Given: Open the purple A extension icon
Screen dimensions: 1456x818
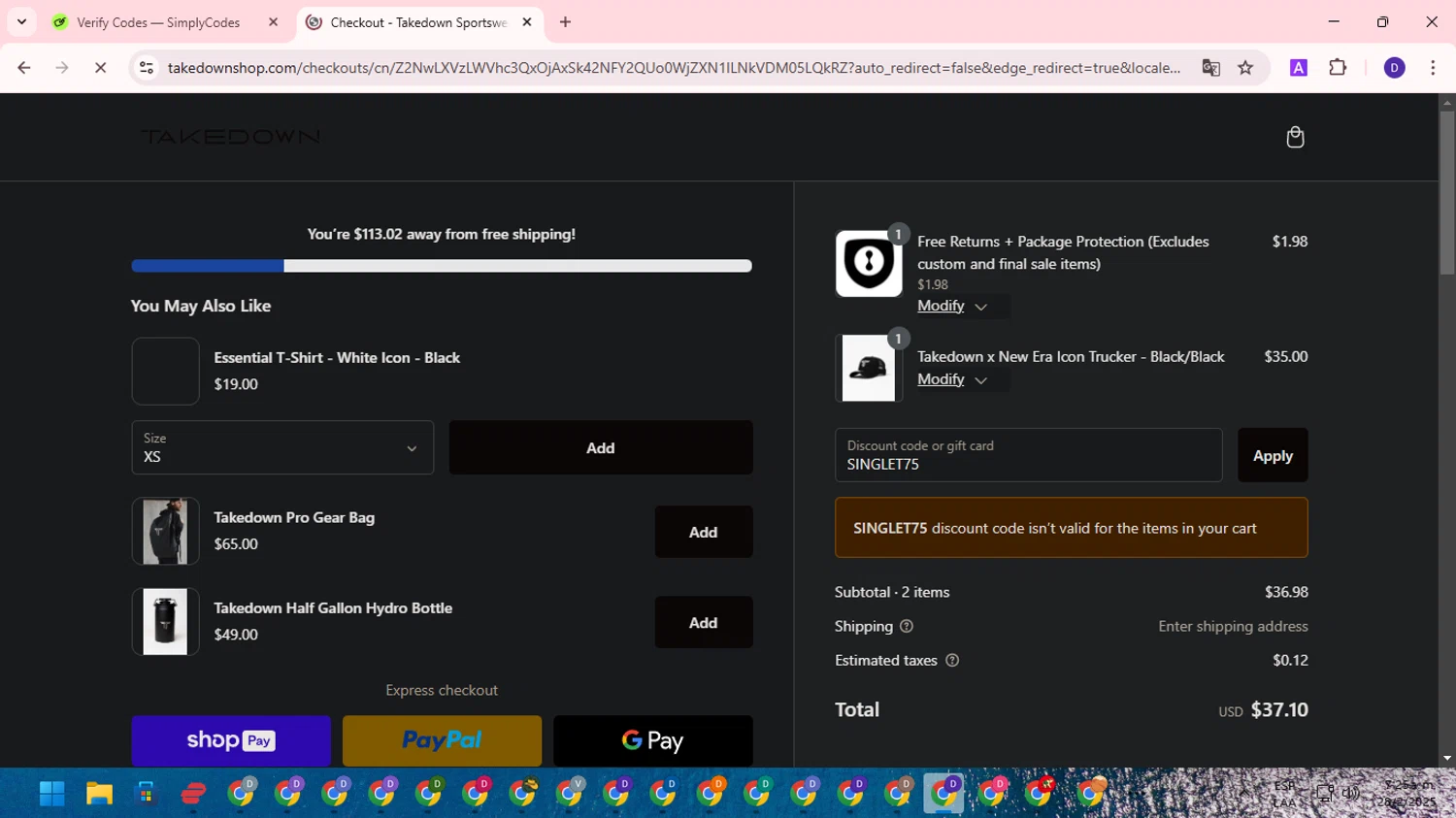Looking at the screenshot, I should tap(1298, 68).
